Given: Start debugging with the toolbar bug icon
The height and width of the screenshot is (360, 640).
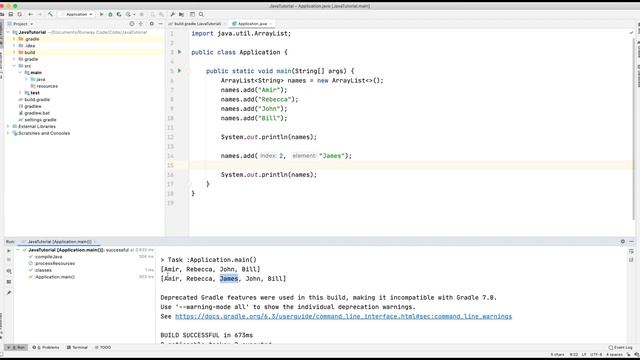Looking at the screenshot, I should point(110,14).
